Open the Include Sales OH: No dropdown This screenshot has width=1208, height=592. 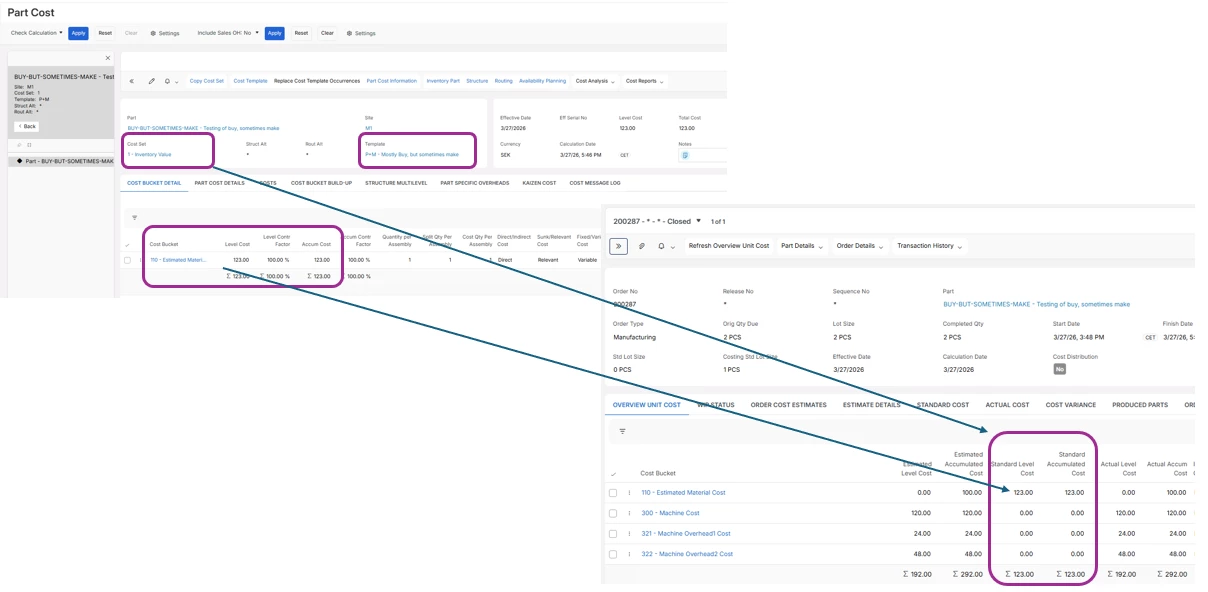click(x=229, y=33)
